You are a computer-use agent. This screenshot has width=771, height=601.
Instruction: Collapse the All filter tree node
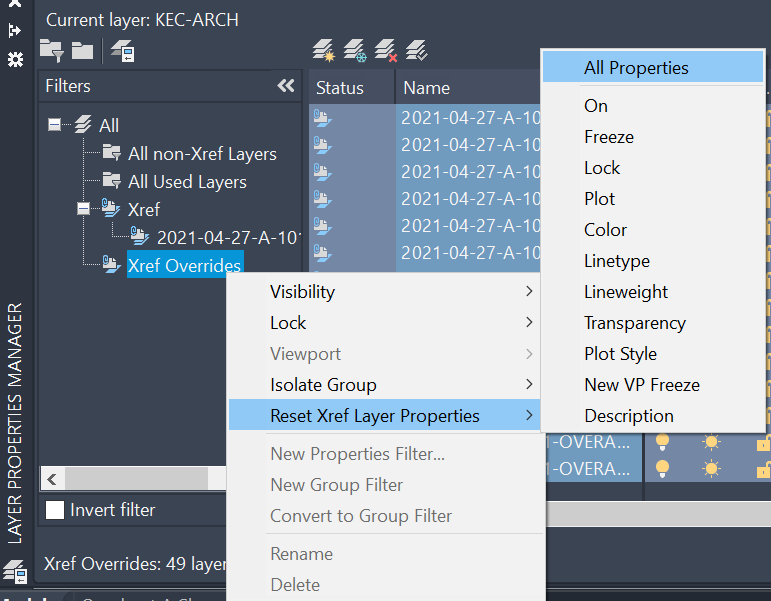click(x=55, y=125)
